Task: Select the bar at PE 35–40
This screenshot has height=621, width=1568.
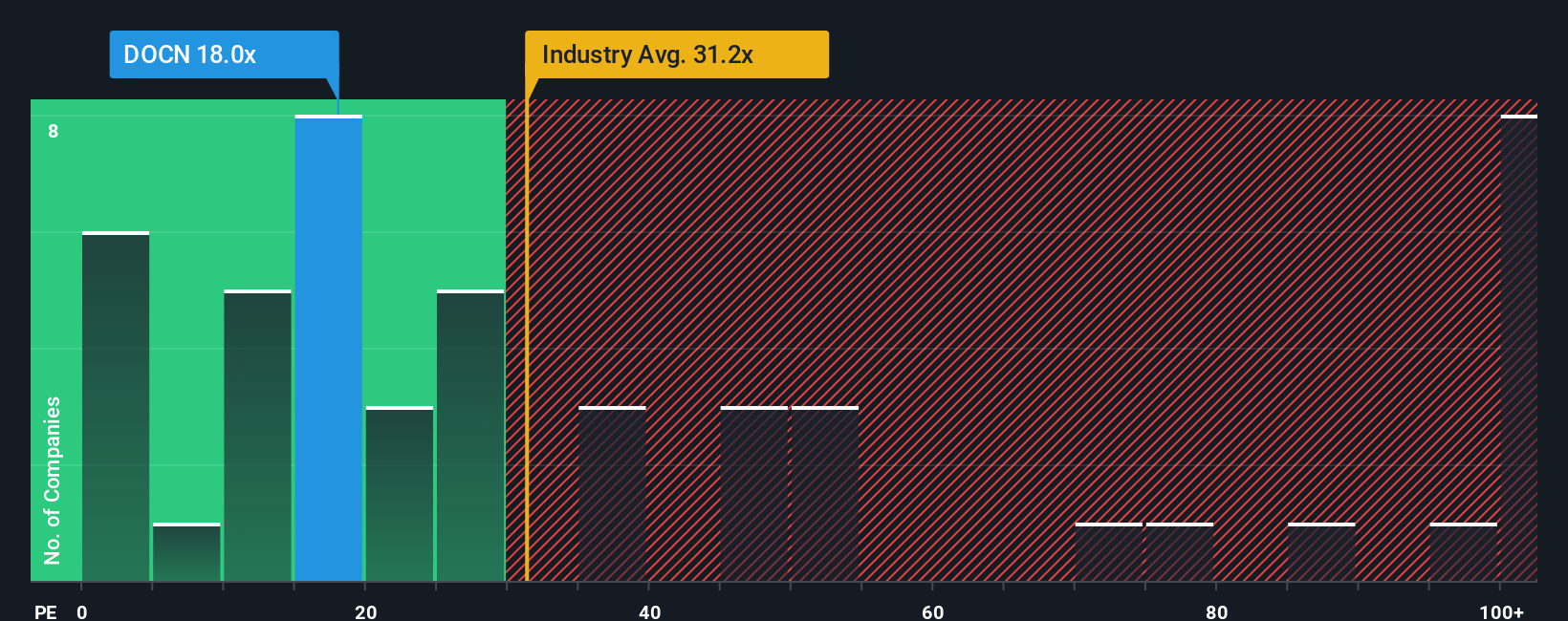Action: pos(612,494)
